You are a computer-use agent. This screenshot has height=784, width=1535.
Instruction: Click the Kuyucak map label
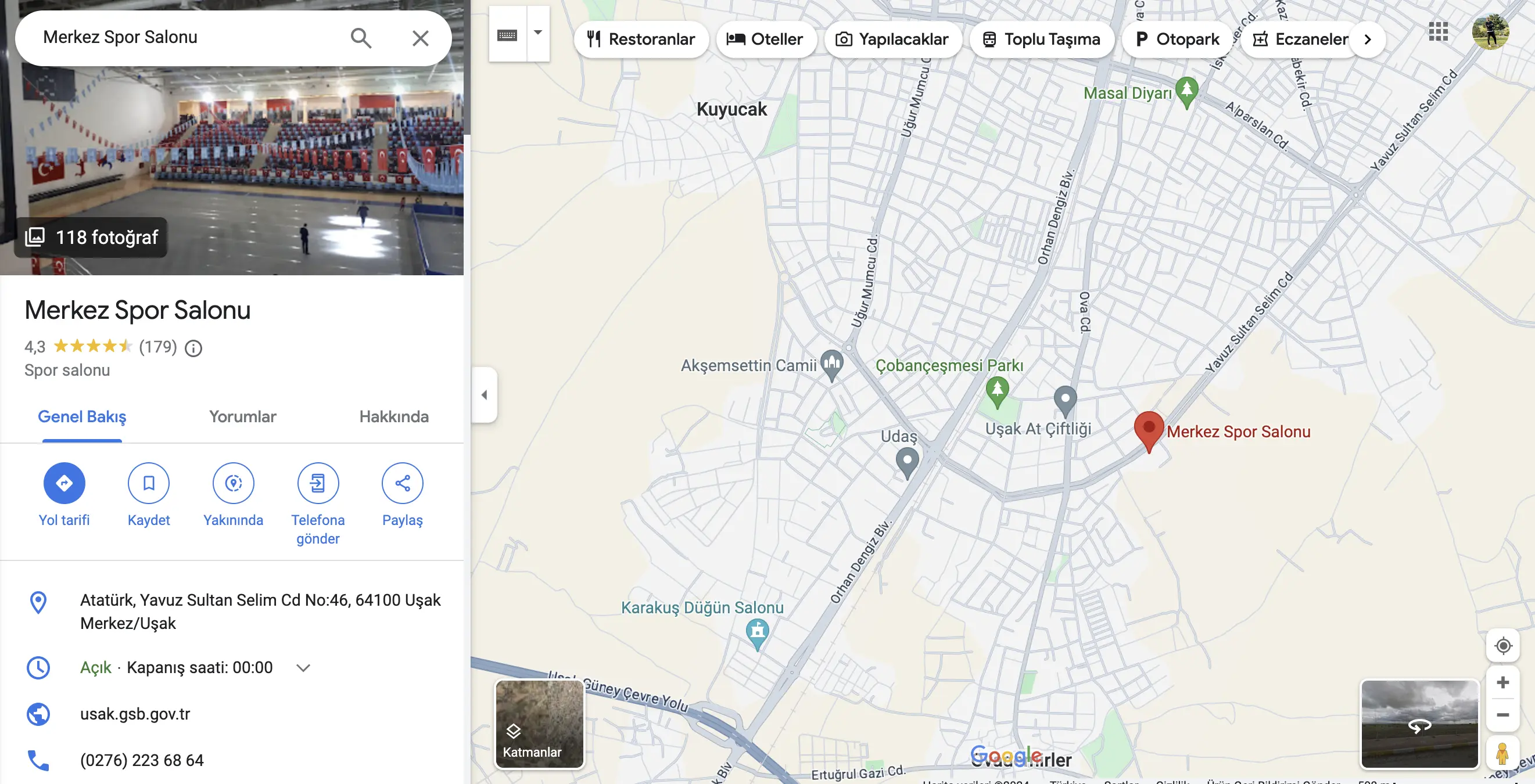[731, 109]
